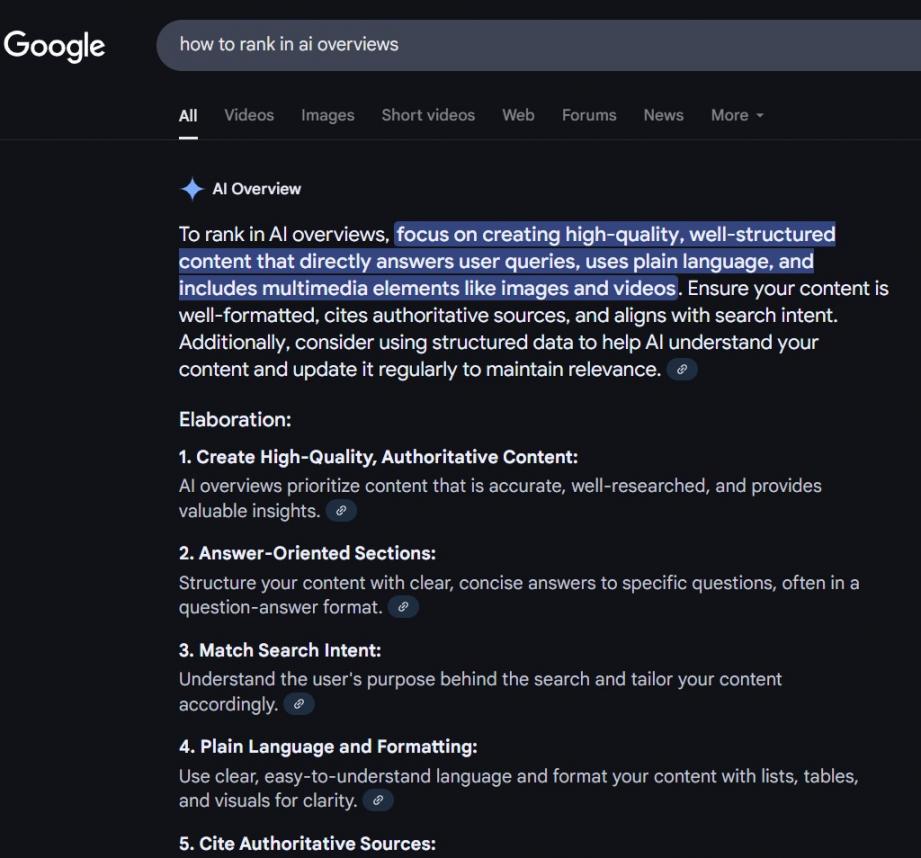Open the Short videos tab

(x=428, y=115)
